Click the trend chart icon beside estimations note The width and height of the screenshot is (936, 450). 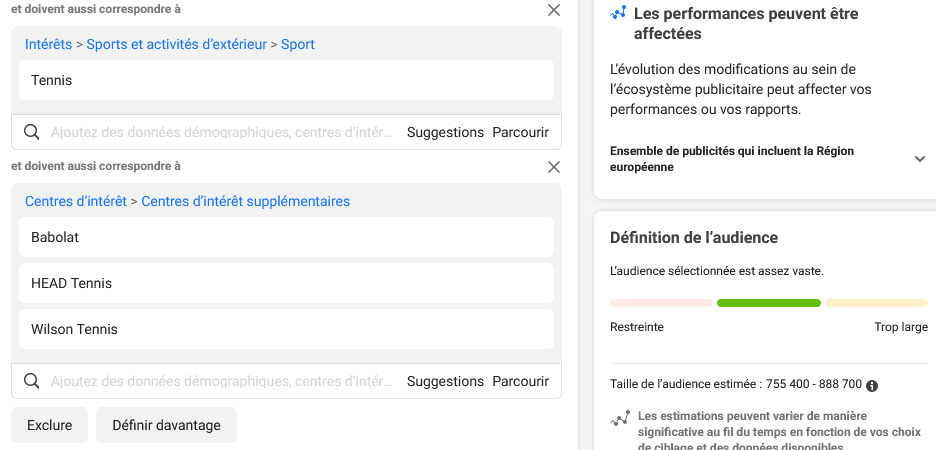click(x=620, y=418)
